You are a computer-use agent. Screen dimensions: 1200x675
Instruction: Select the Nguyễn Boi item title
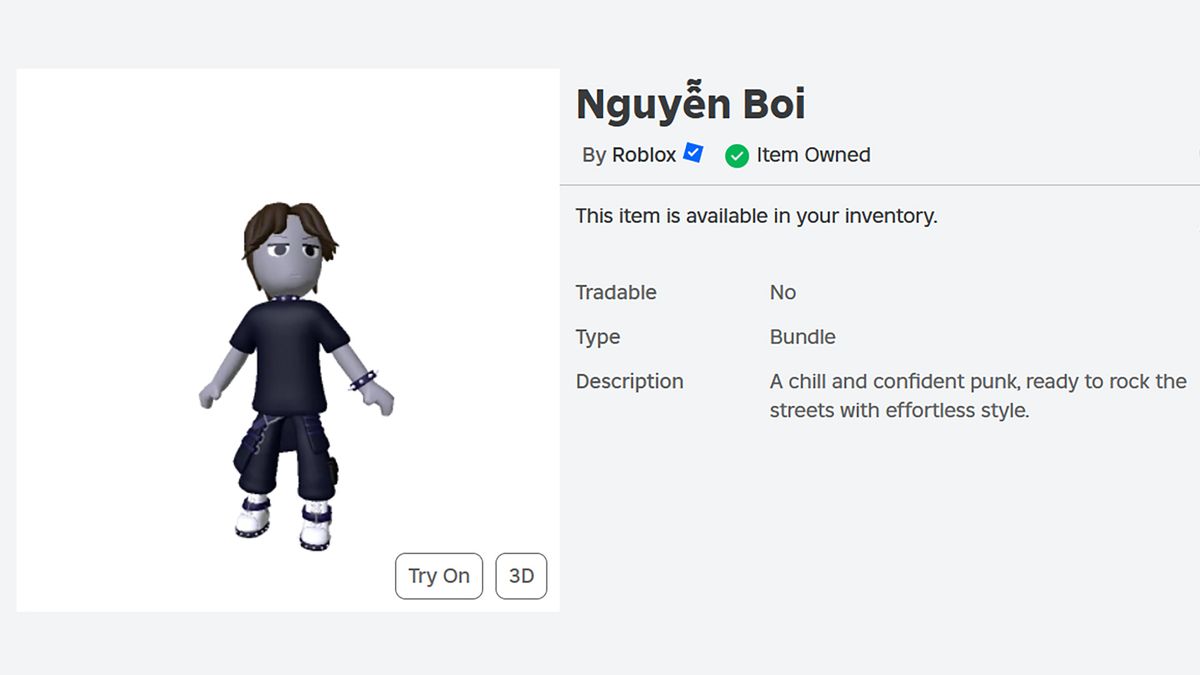(x=692, y=102)
